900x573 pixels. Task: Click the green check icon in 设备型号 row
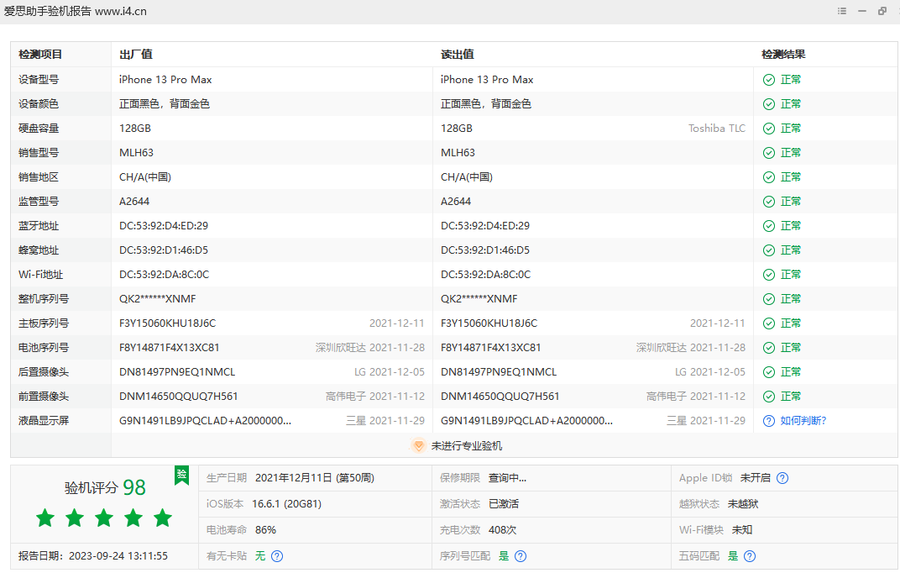[x=769, y=80]
